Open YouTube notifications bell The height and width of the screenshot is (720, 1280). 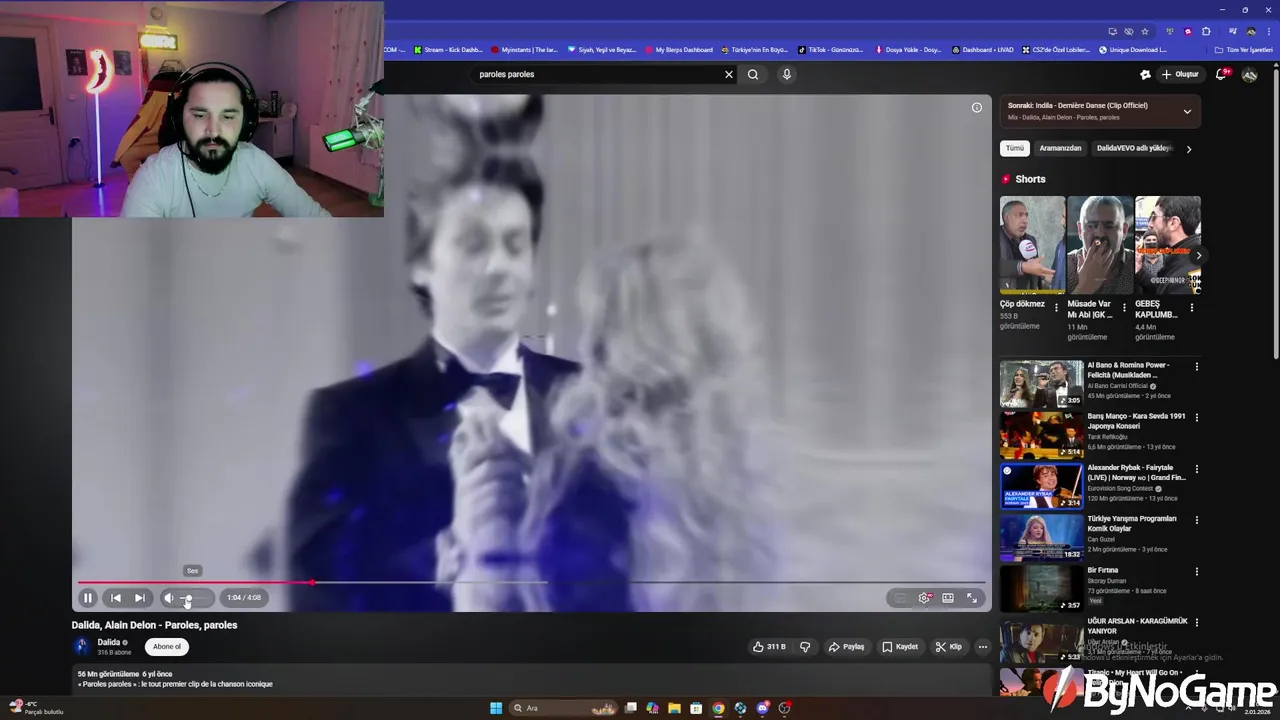[x=1221, y=74]
